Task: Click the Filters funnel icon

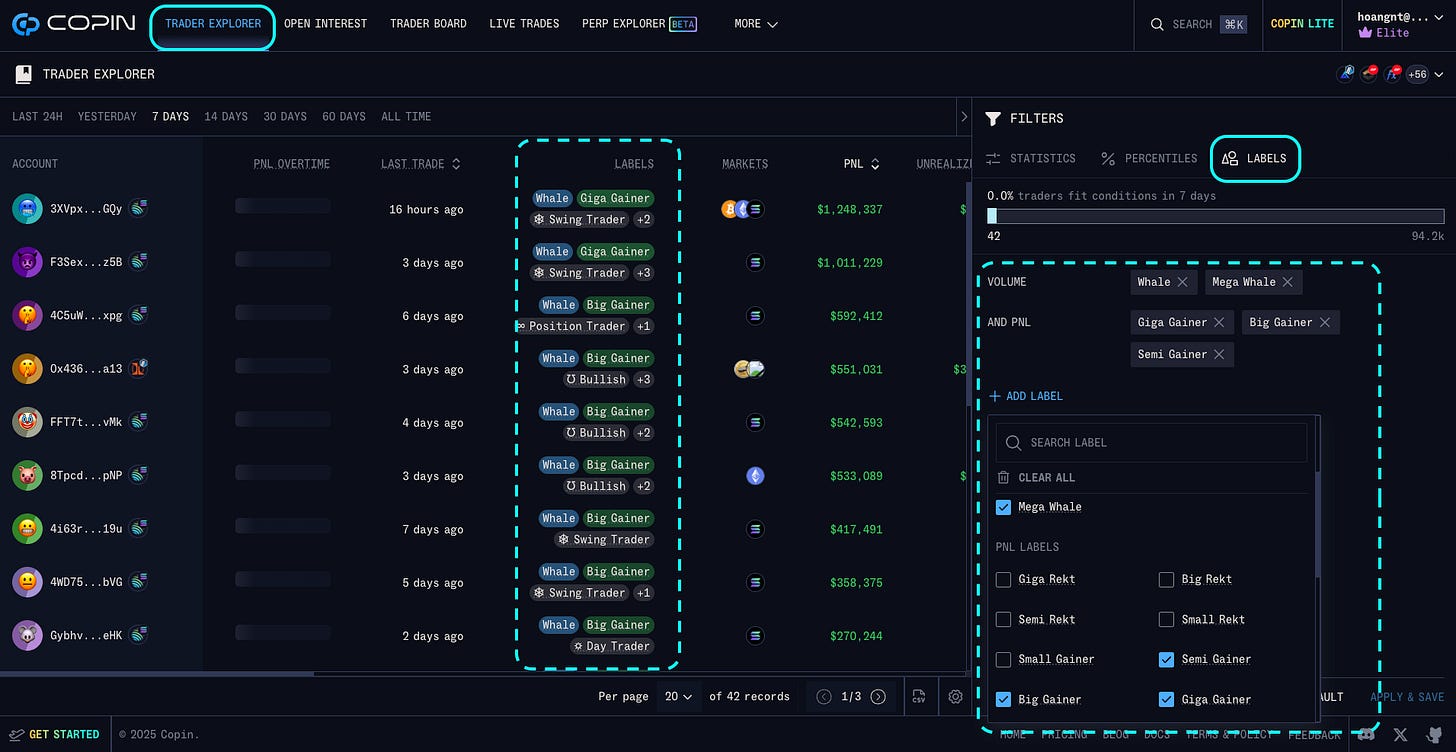Action: pyautogui.click(x=993, y=118)
